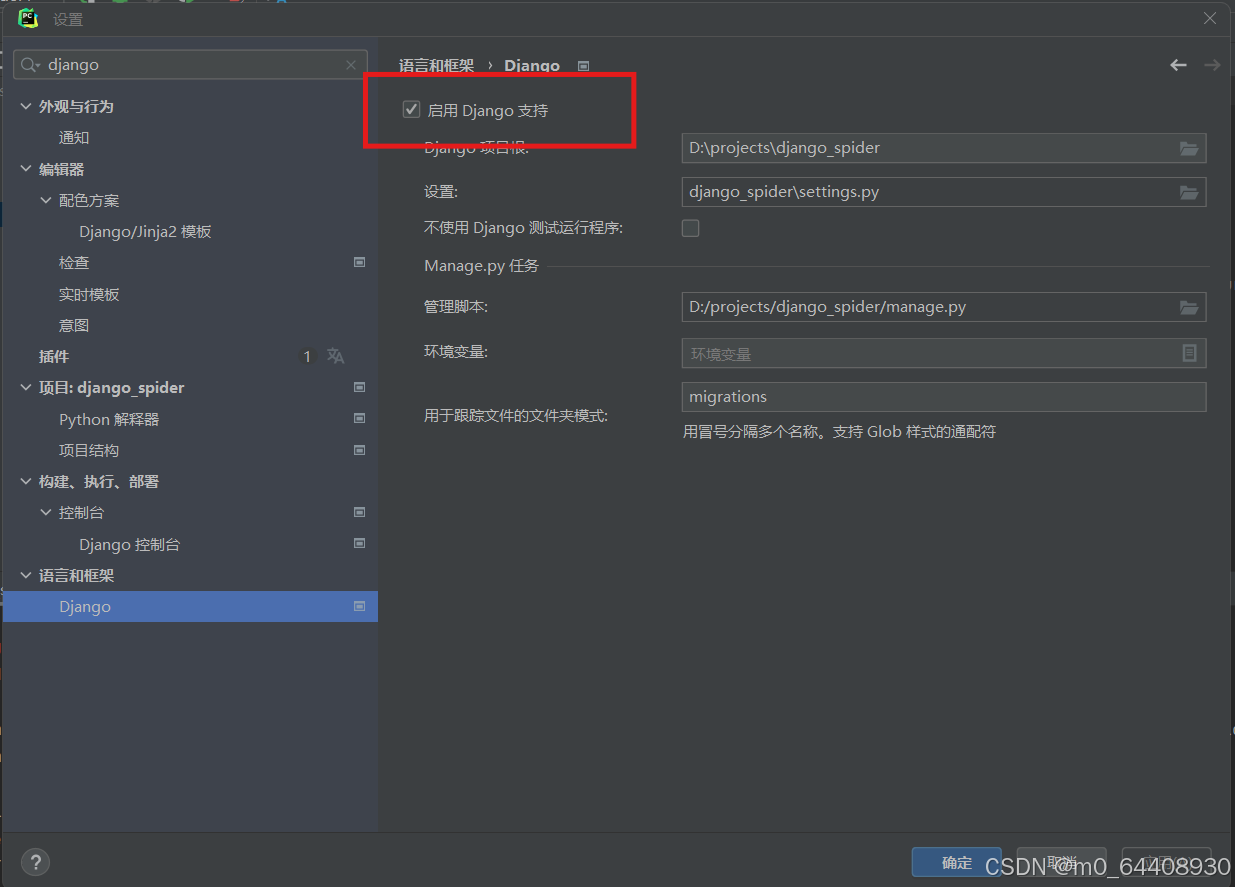Click the 确定 button
The height and width of the screenshot is (887, 1235).
956,862
